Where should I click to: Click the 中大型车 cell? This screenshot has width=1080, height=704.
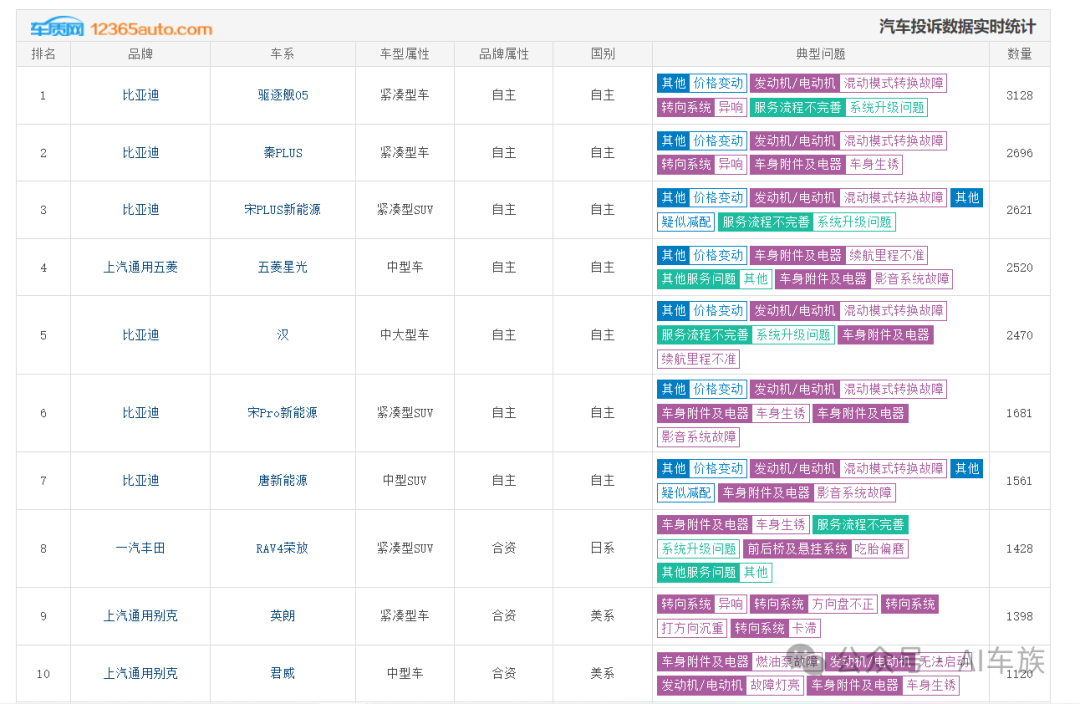(405, 335)
